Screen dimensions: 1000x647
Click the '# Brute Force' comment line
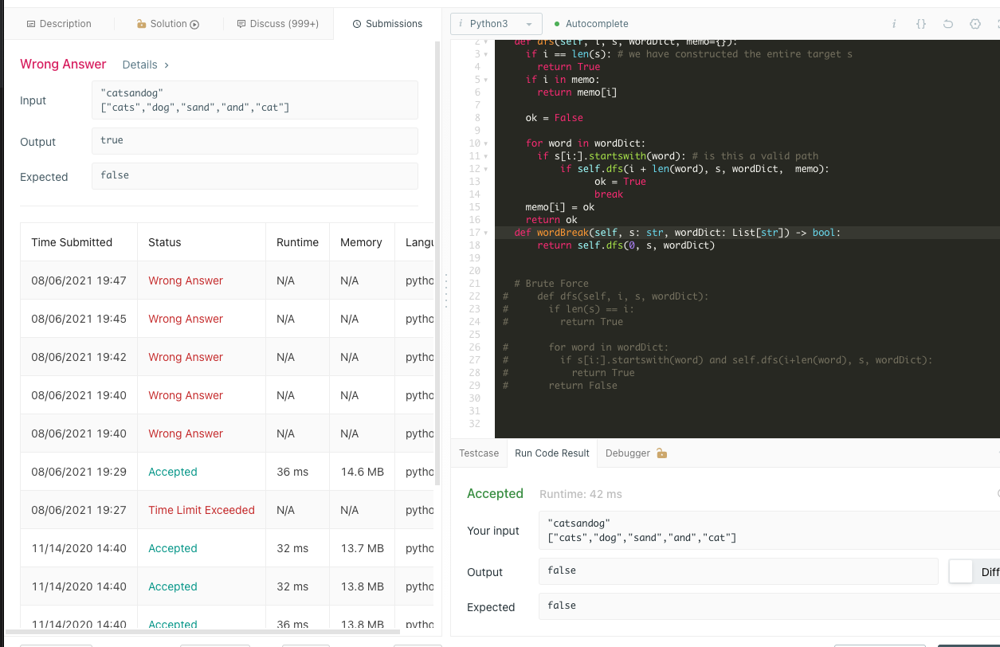[x=551, y=283]
